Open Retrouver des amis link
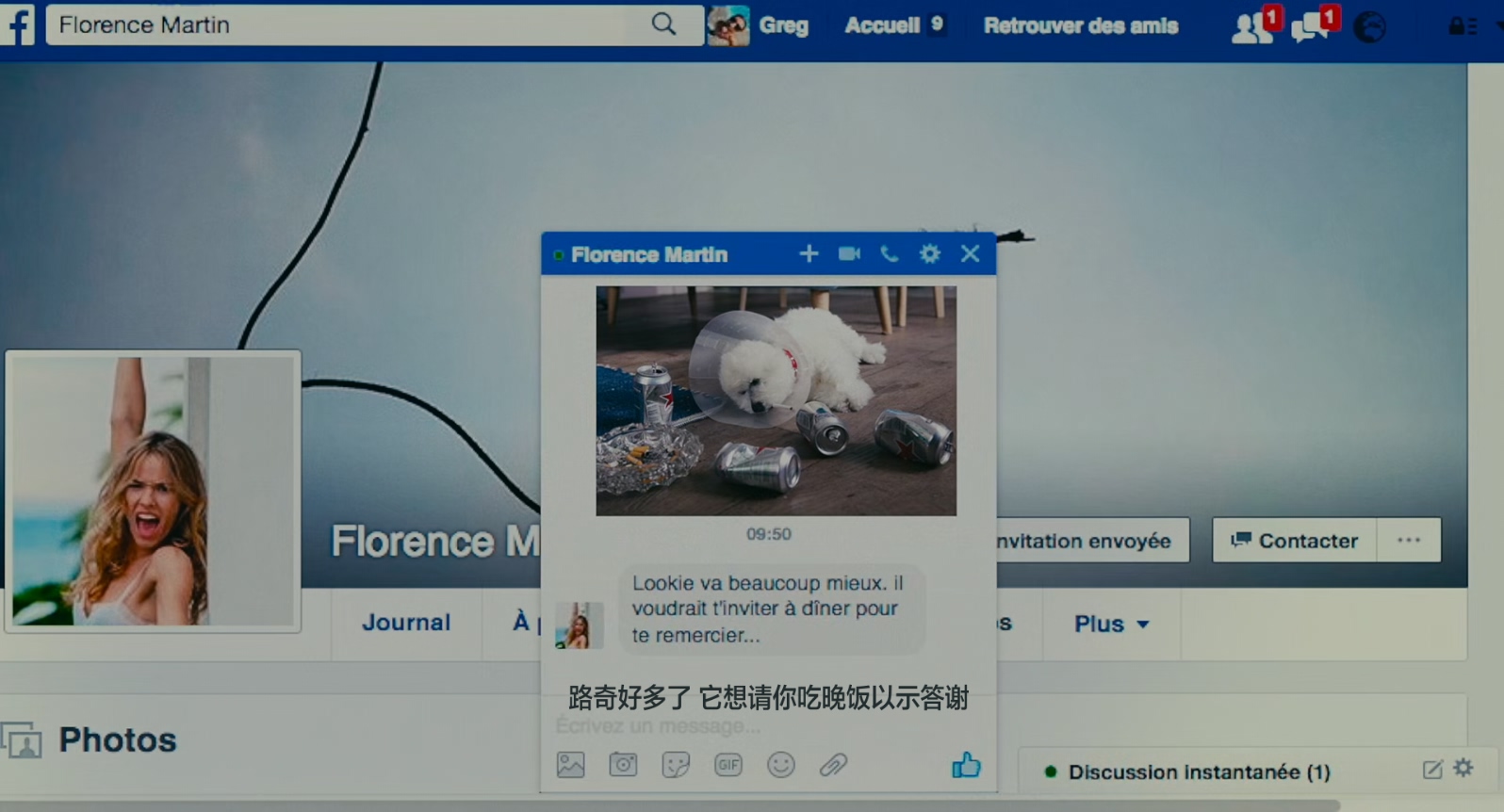This screenshot has width=1504, height=812. tap(1081, 25)
